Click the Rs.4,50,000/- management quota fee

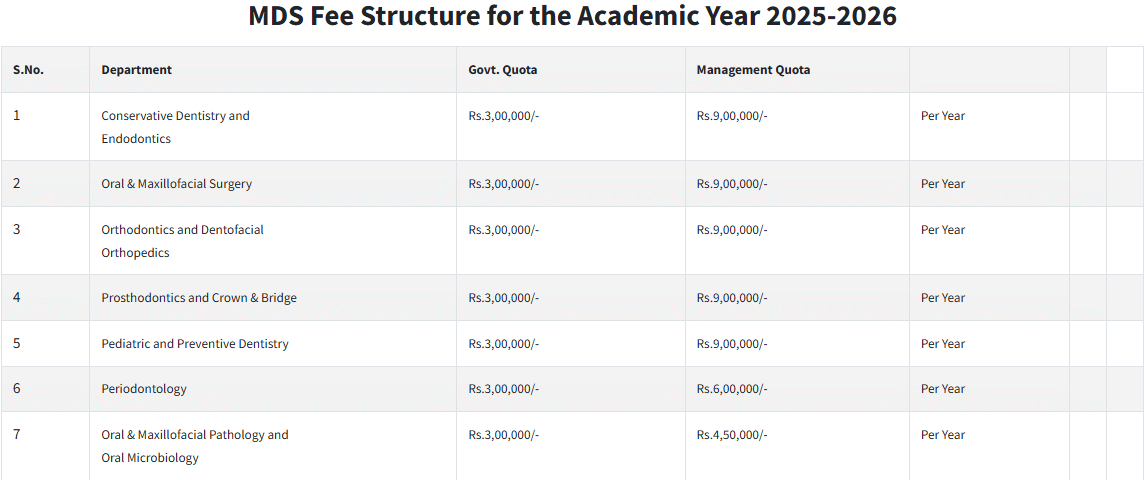pos(731,435)
